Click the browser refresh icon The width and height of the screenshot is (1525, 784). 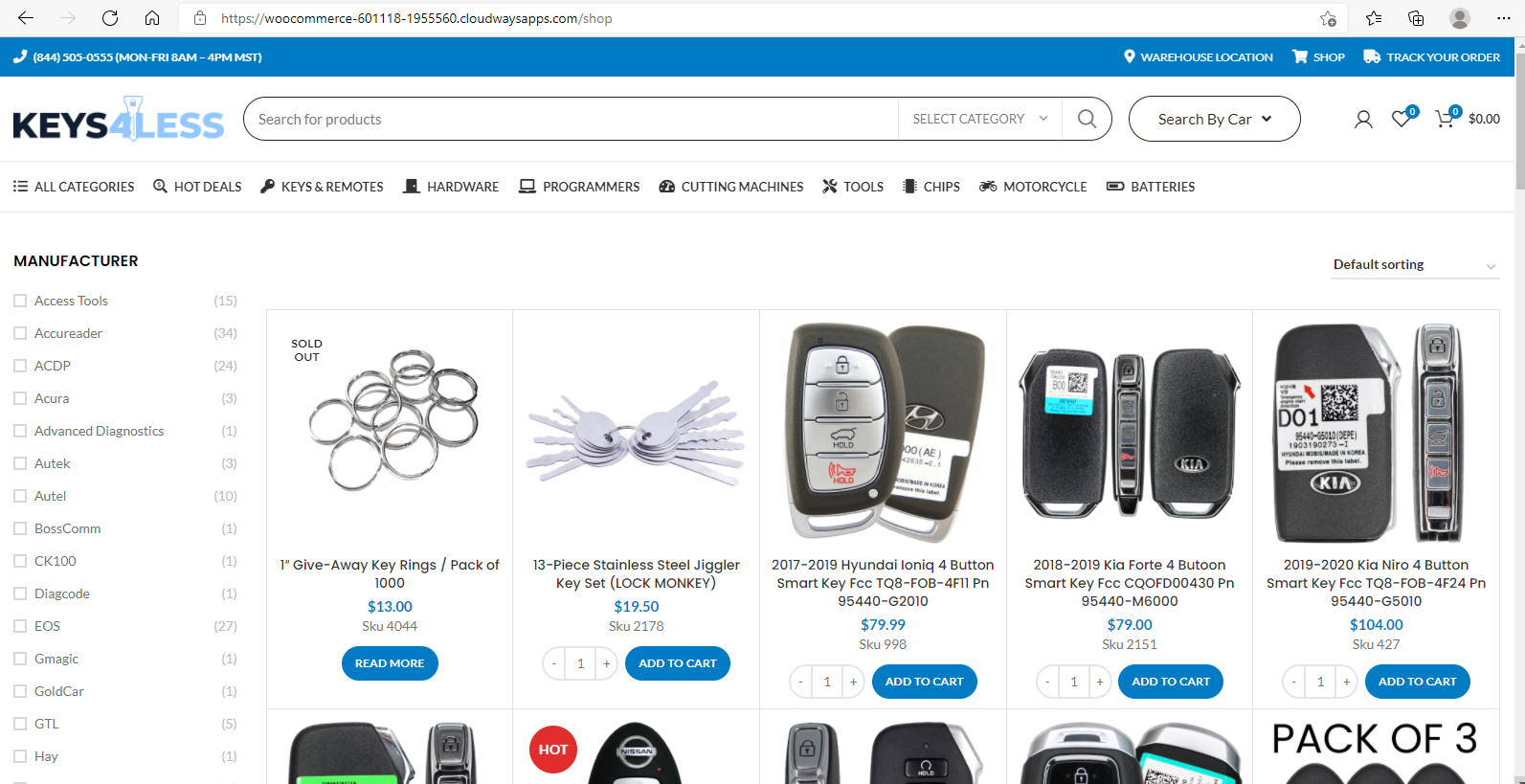pos(110,18)
